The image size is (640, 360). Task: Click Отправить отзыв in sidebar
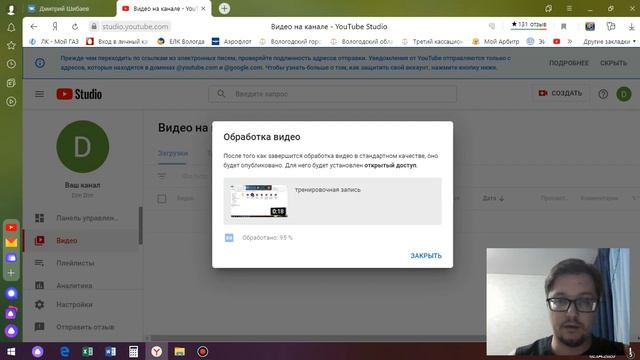82,327
